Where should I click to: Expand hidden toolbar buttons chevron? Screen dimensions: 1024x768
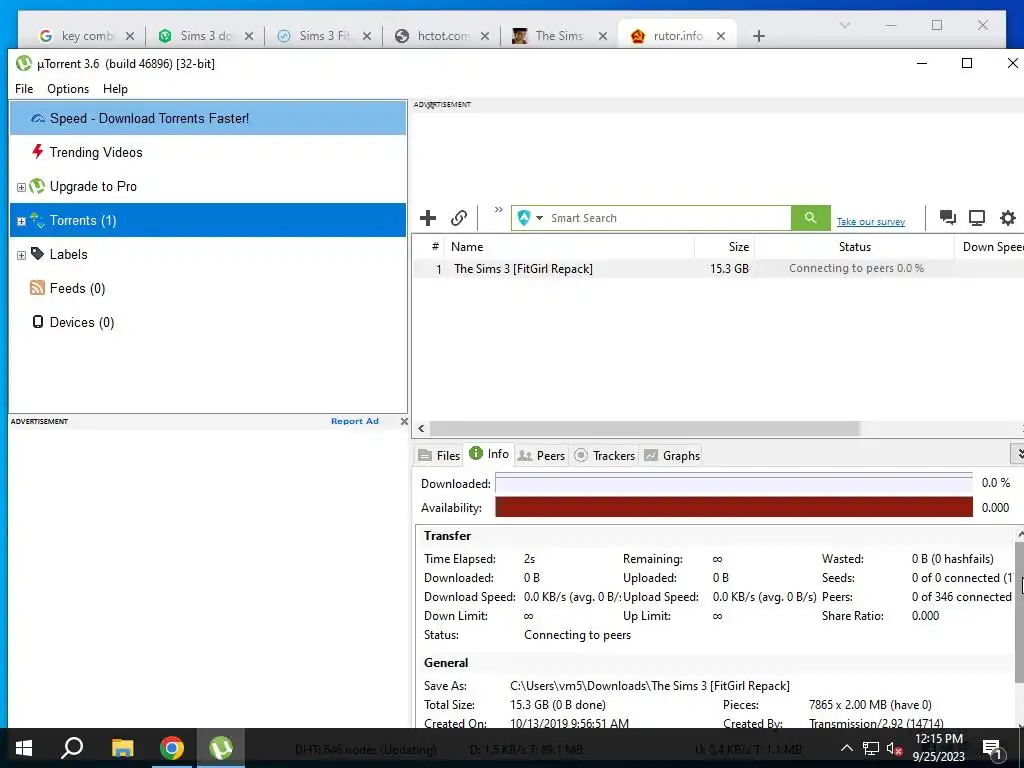pyautogui.click(x=498, y=210)
